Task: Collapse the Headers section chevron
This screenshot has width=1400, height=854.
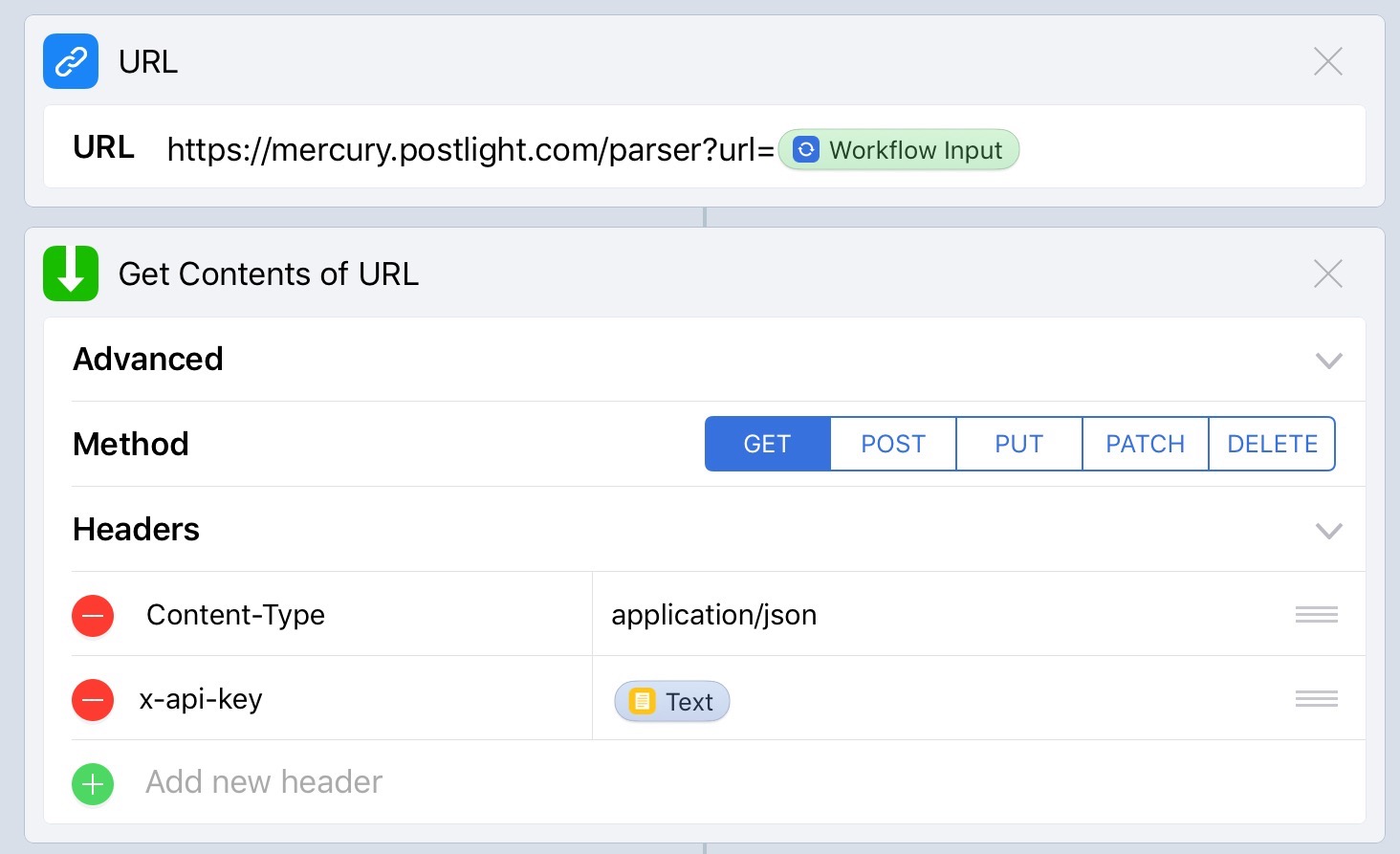Action: coord(1328,531)
